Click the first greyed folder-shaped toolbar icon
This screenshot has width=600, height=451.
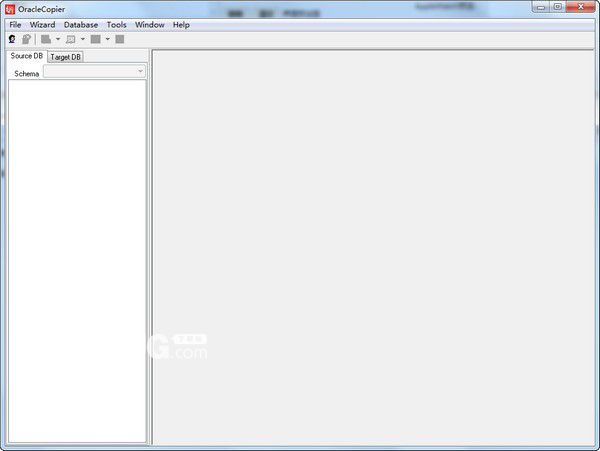click(46, 39)
